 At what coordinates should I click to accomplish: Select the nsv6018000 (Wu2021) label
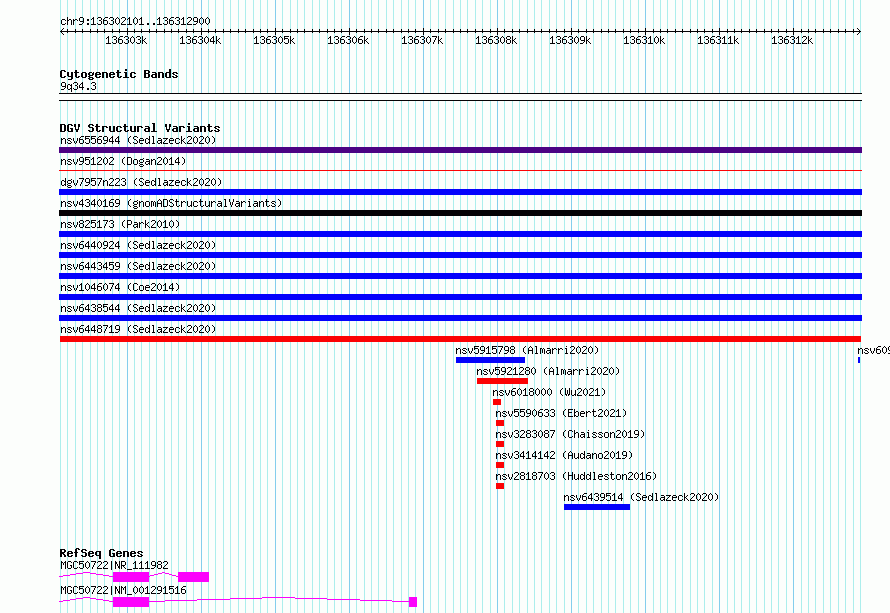pos(549,392)
